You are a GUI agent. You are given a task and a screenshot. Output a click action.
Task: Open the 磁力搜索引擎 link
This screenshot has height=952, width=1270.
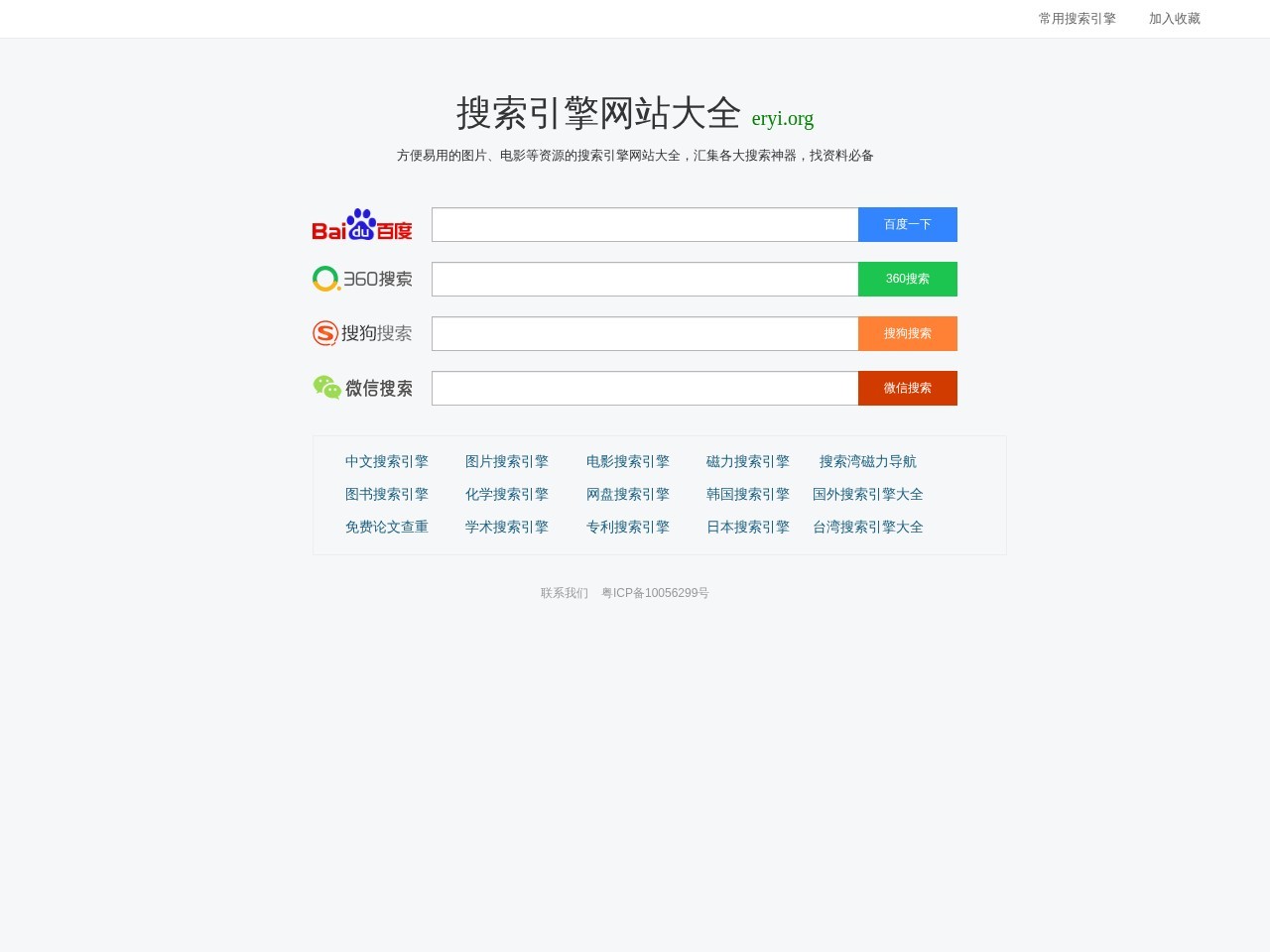click(747, 461)
